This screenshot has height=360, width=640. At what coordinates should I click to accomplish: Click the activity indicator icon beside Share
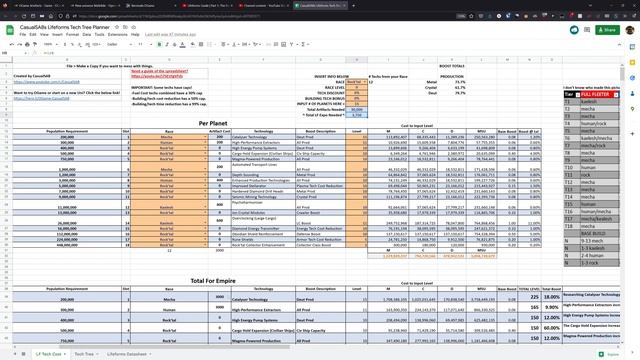pos(574,30)
